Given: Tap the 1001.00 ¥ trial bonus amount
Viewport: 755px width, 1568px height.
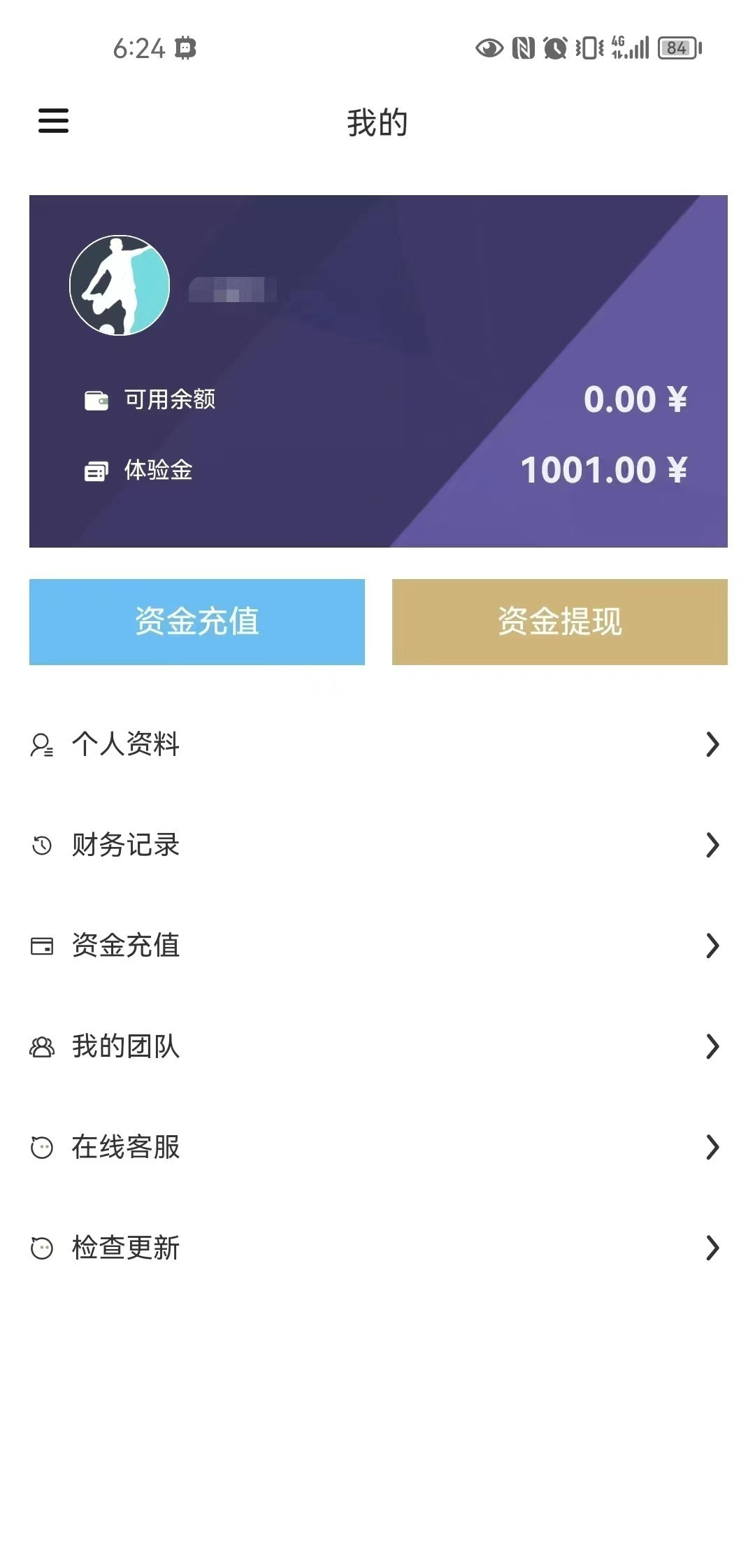Looking at the screenshot, I should tap(604, 470).
